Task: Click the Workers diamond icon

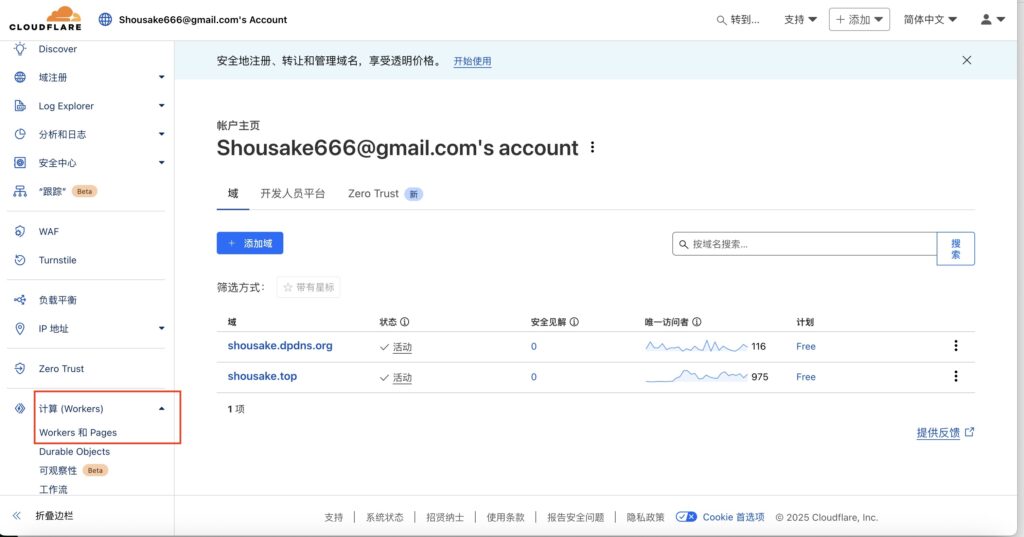Action: pyautogui.click(x=20, y=408)
